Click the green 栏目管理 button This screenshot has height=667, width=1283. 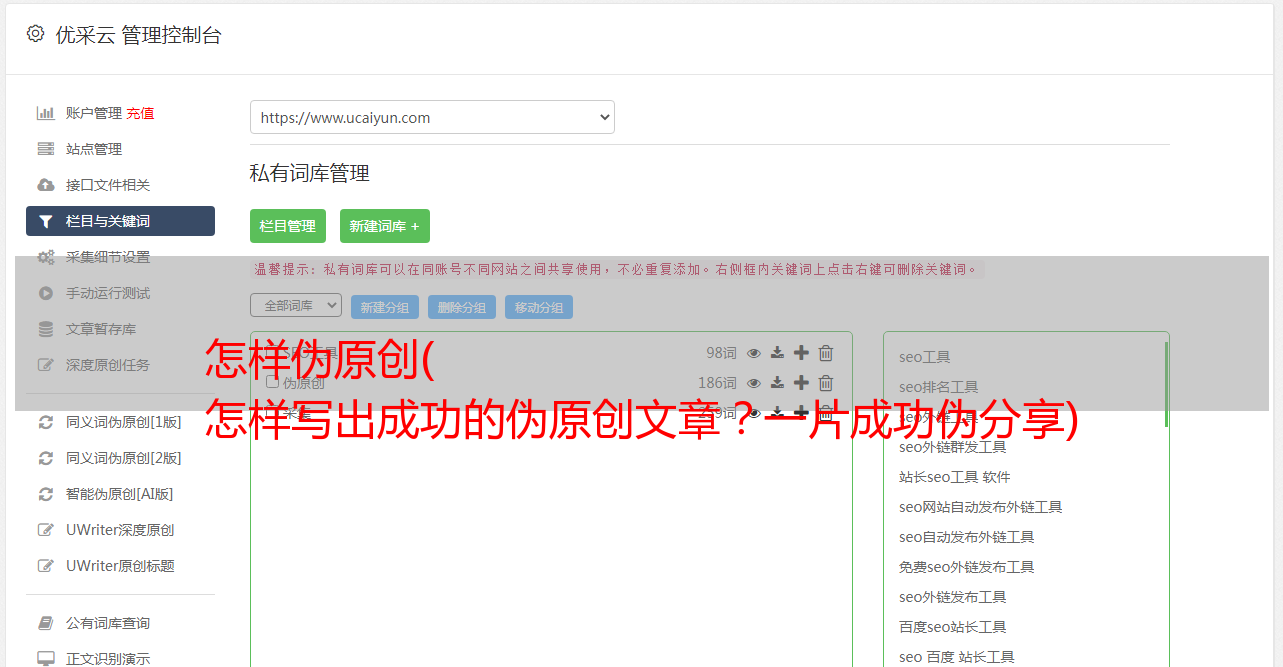[288, 226]
